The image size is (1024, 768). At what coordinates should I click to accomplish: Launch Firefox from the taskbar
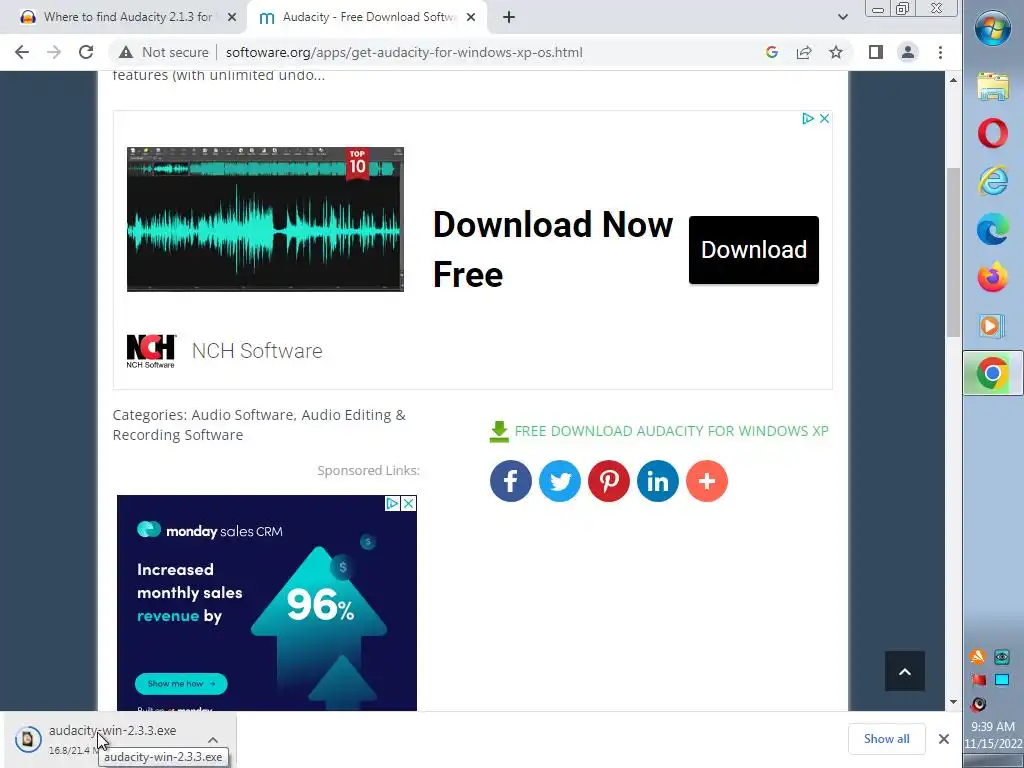pyautogui.click(x=993, y=277)
